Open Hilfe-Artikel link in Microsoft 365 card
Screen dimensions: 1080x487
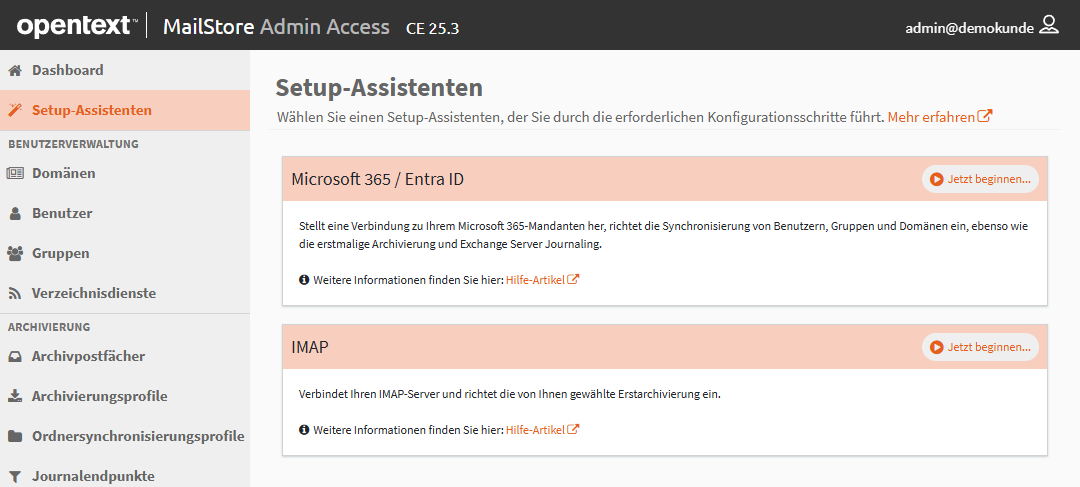click(543, 280)
